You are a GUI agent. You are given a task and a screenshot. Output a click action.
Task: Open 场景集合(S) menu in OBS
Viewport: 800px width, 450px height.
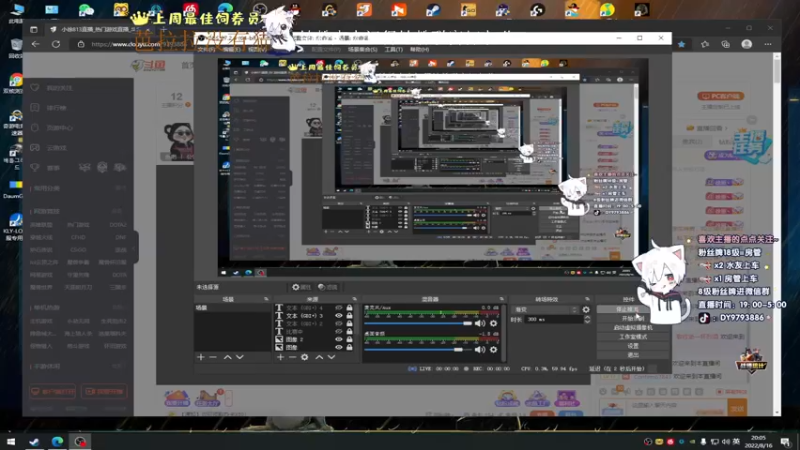(x=362, y=49)
